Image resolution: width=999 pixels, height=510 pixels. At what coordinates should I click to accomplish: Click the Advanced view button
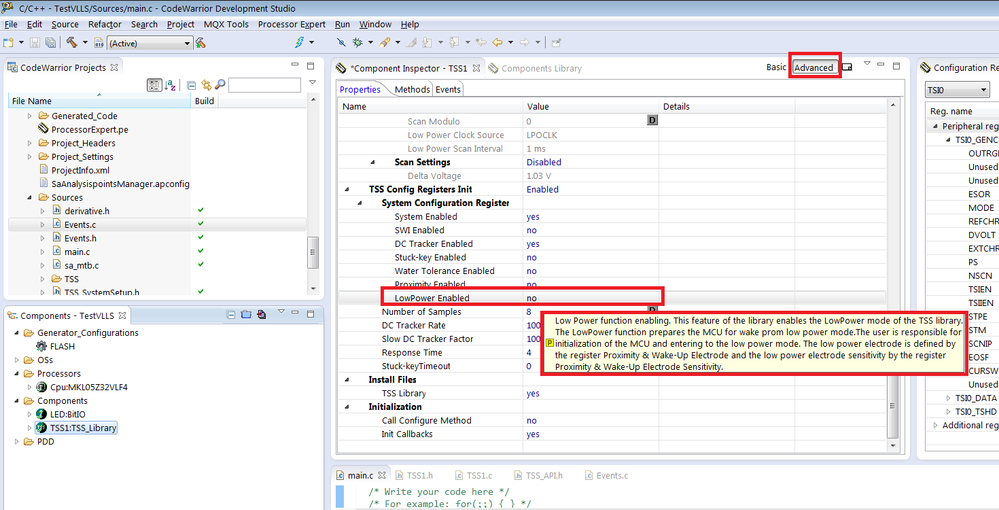(x=814, y=68)
